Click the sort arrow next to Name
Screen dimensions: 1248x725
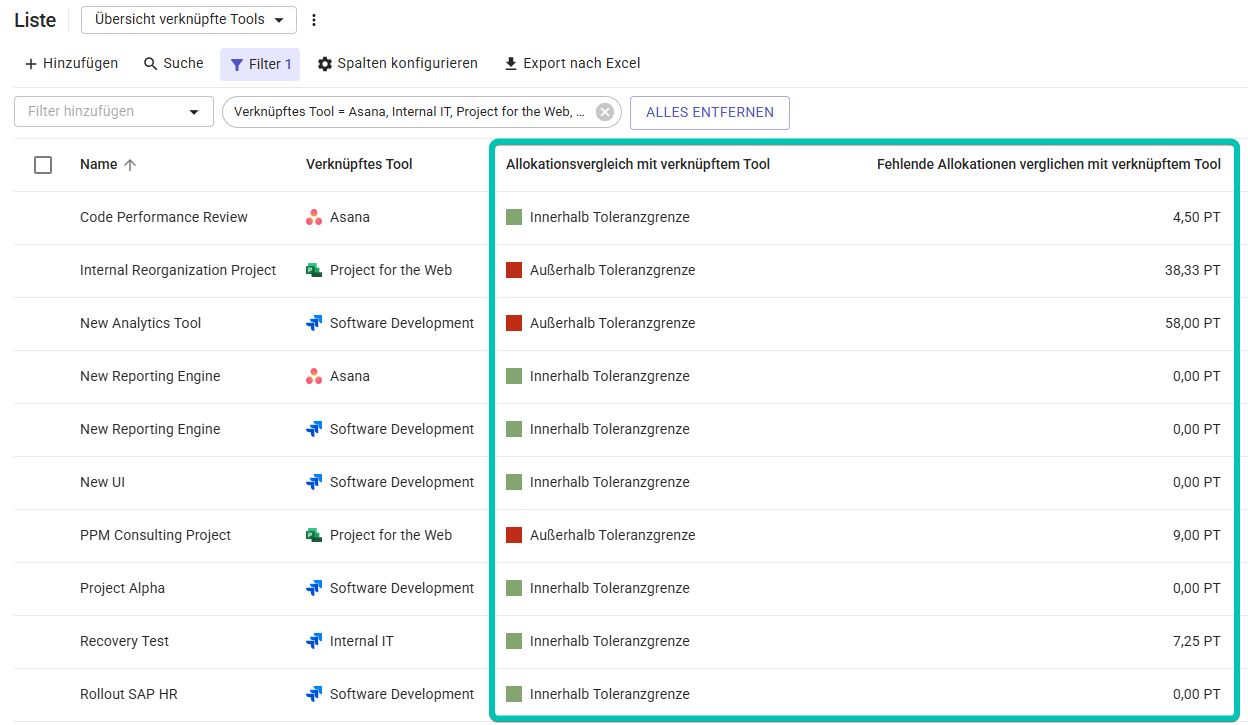(x=130, y=165)
